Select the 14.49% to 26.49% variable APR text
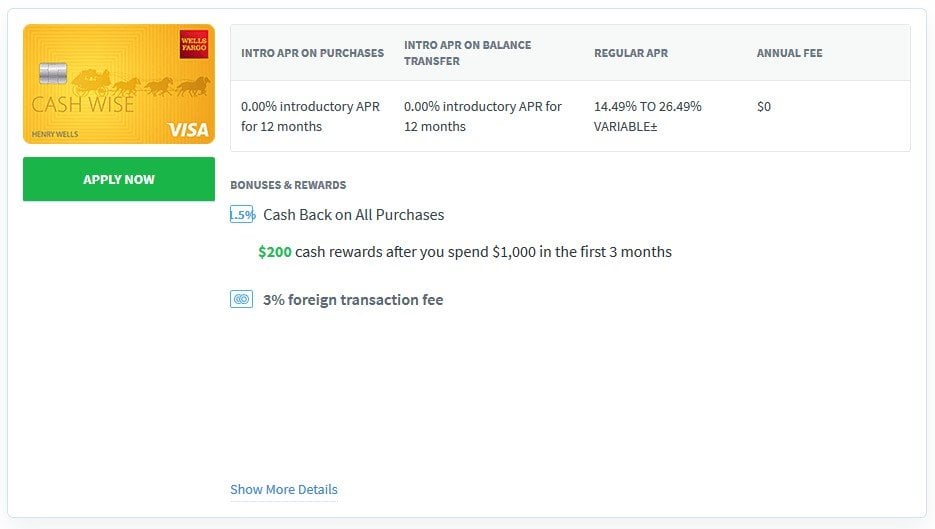The width and height of the screenshot is (935, 529). [x=647, y=116]
